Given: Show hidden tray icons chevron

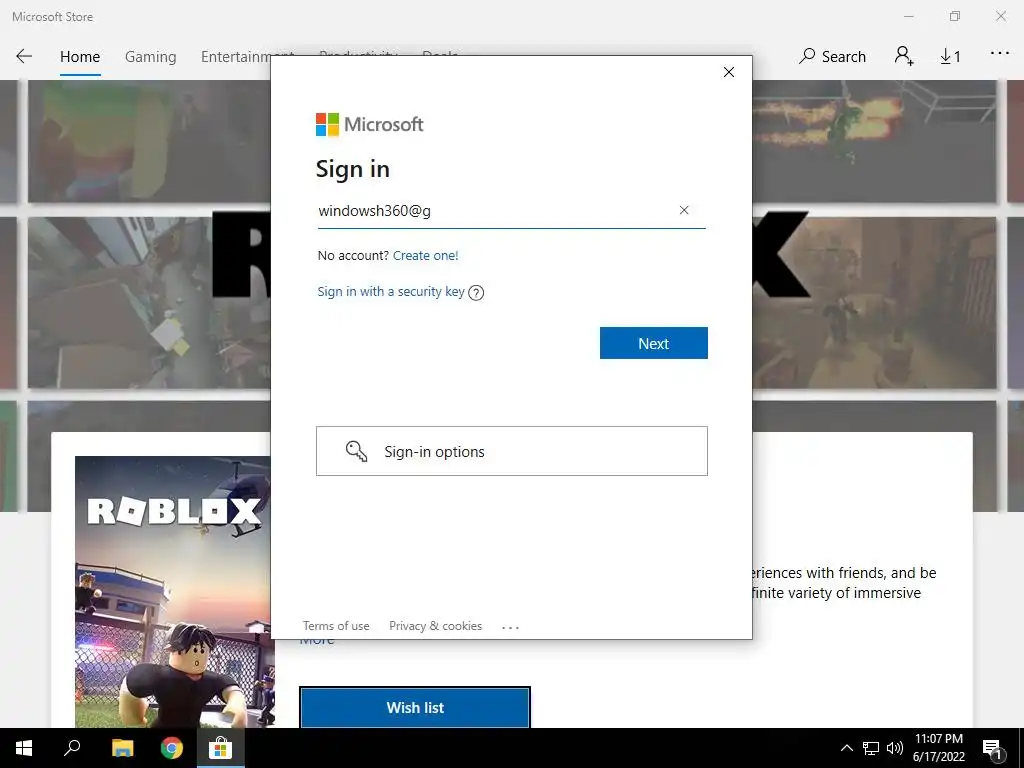Looking at the screenshot, I should (x=846, y=748).
